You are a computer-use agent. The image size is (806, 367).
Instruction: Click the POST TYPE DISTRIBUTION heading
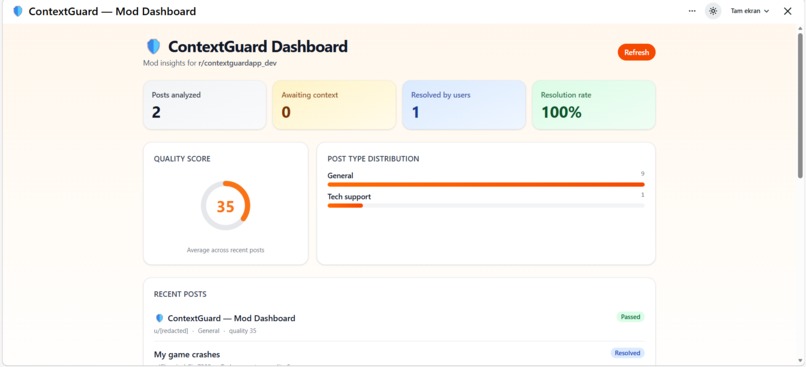coord(373,159)
